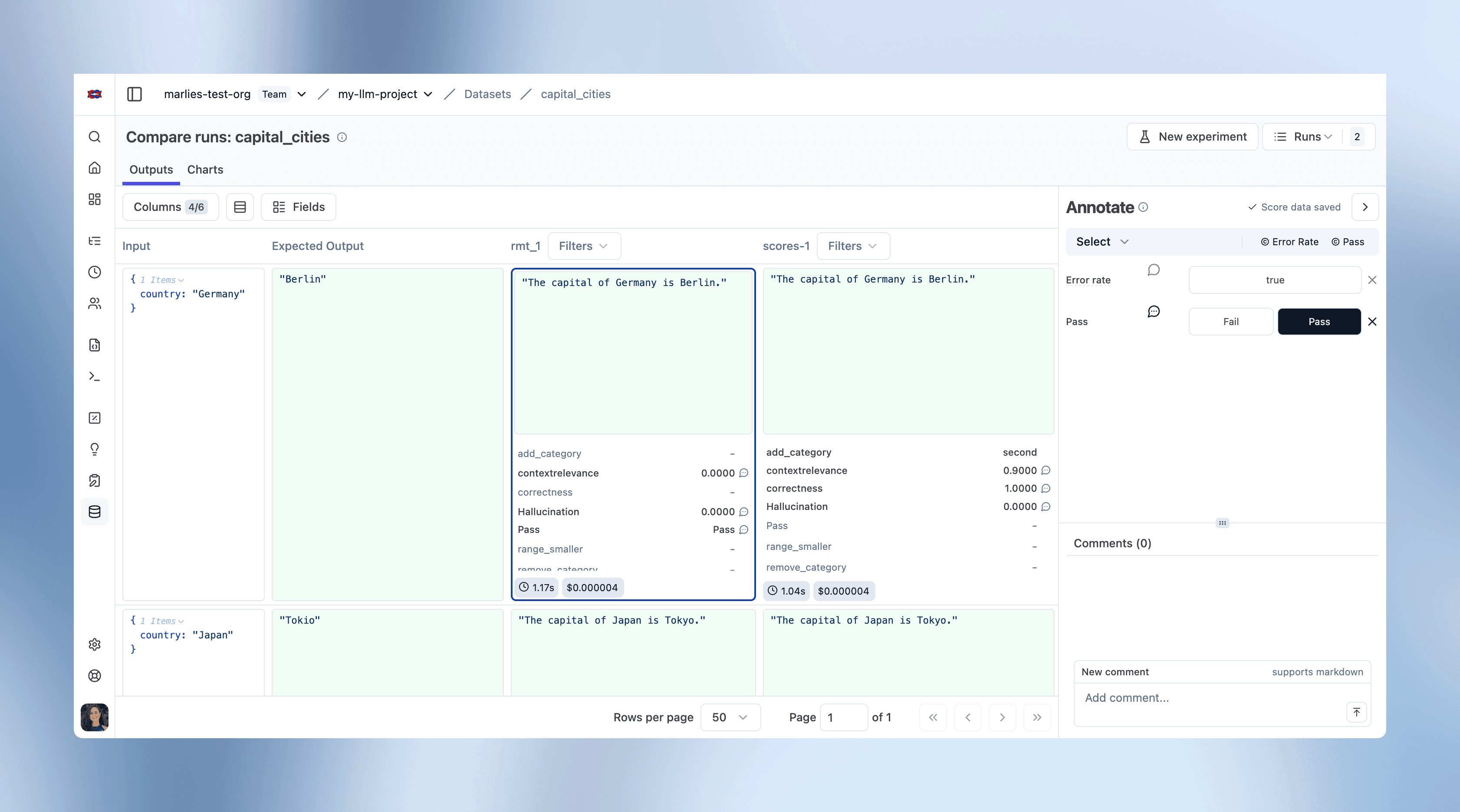This screenshot has width=1460, height=812.
Task: Select Fail for the Pass annotation
Action: pyautogui.click(x=1230, y=321)
